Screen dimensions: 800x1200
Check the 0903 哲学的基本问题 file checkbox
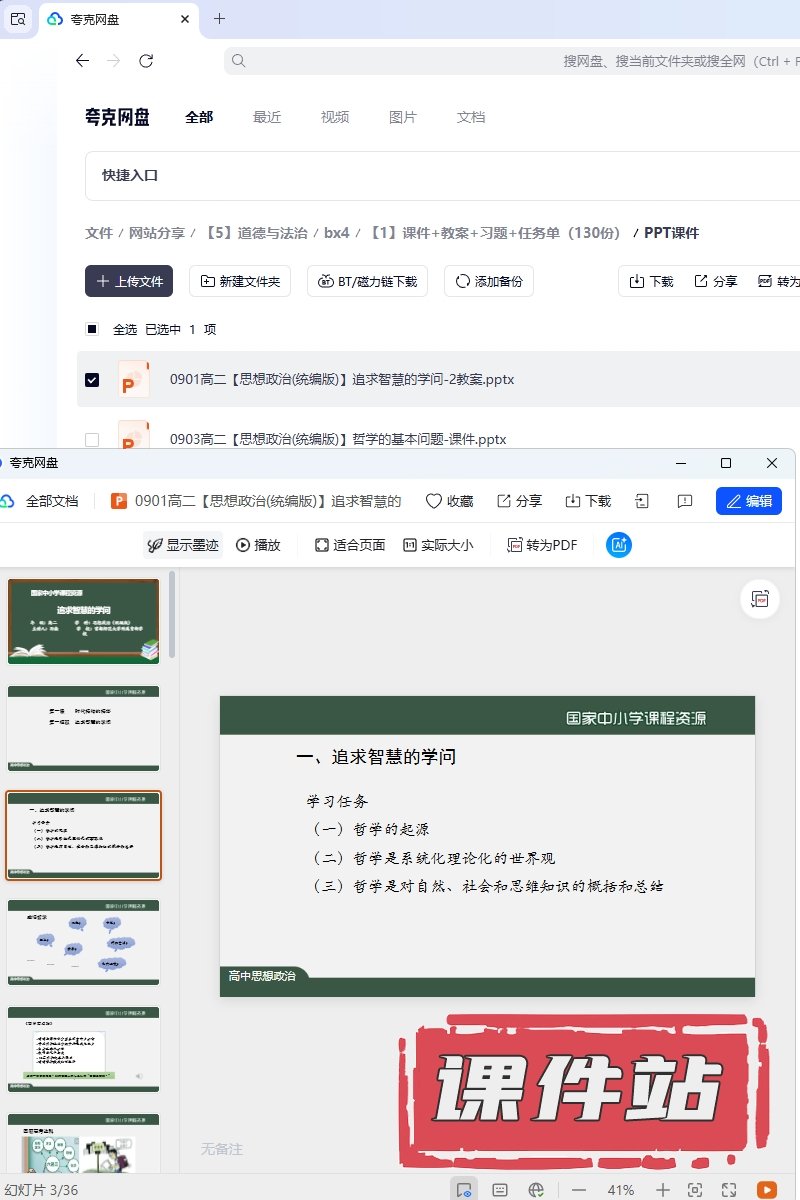tap(92, 439)
